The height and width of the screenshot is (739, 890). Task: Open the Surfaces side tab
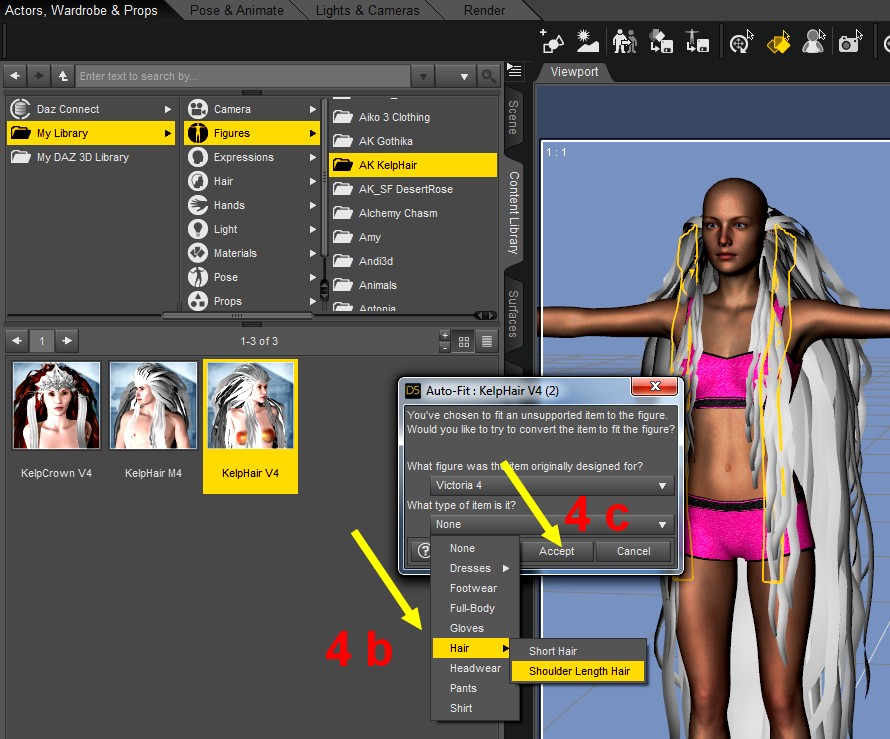click(x=513, y=313)
